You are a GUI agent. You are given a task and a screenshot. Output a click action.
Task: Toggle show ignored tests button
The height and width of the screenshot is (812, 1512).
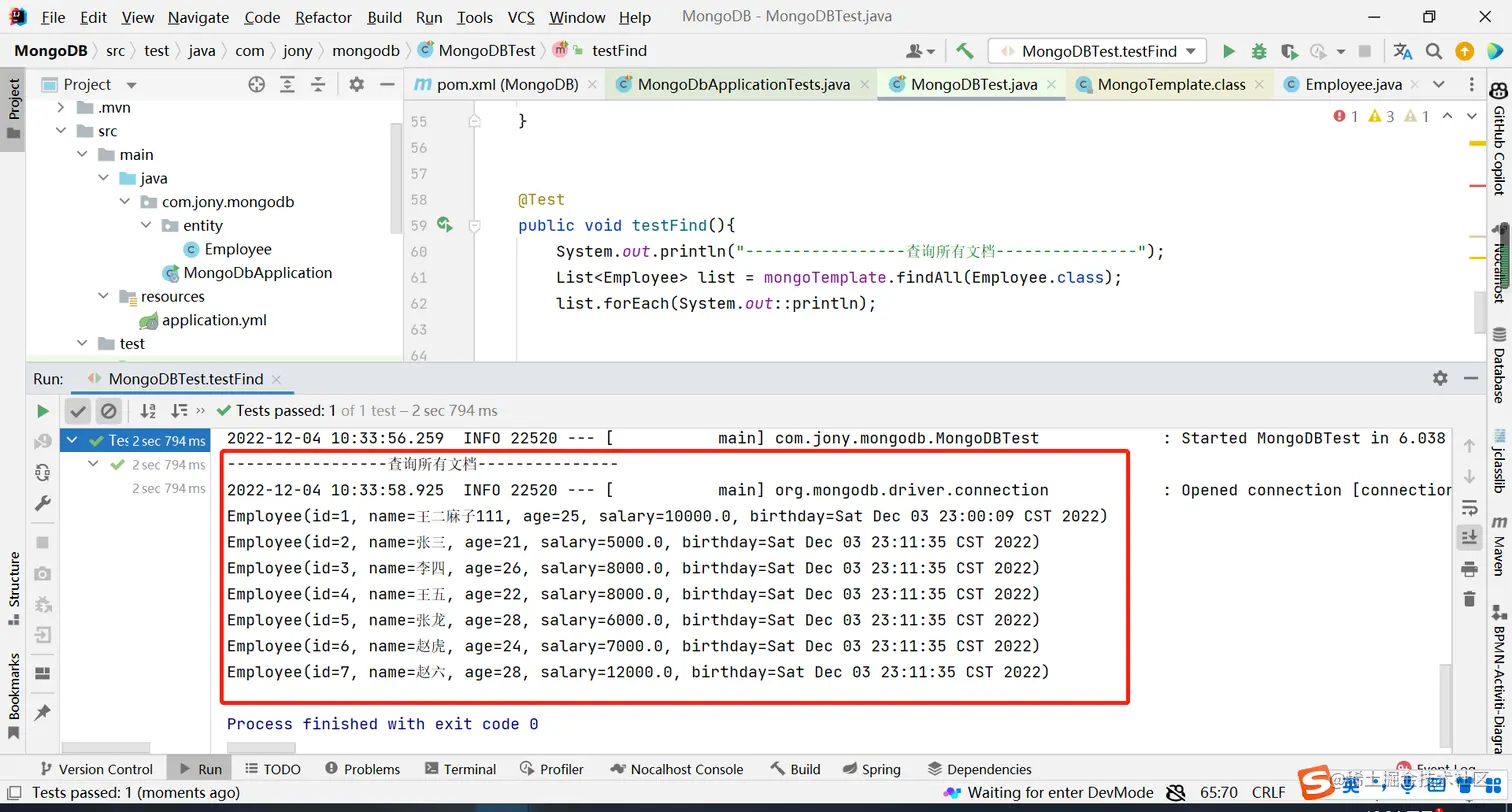coord(109,411)
